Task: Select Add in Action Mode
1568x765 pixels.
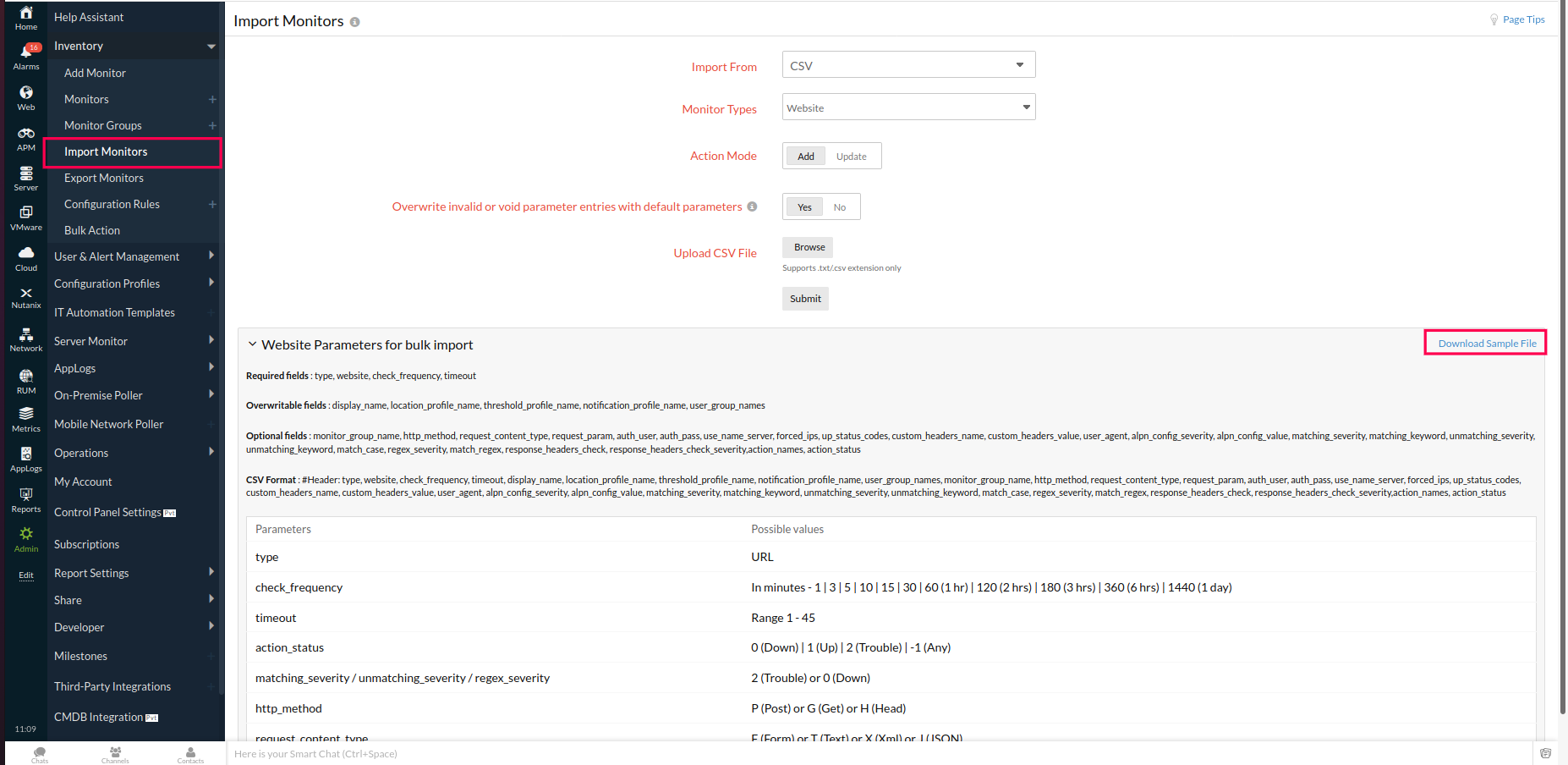Action: pyautogui.click(x=805, y=157)
